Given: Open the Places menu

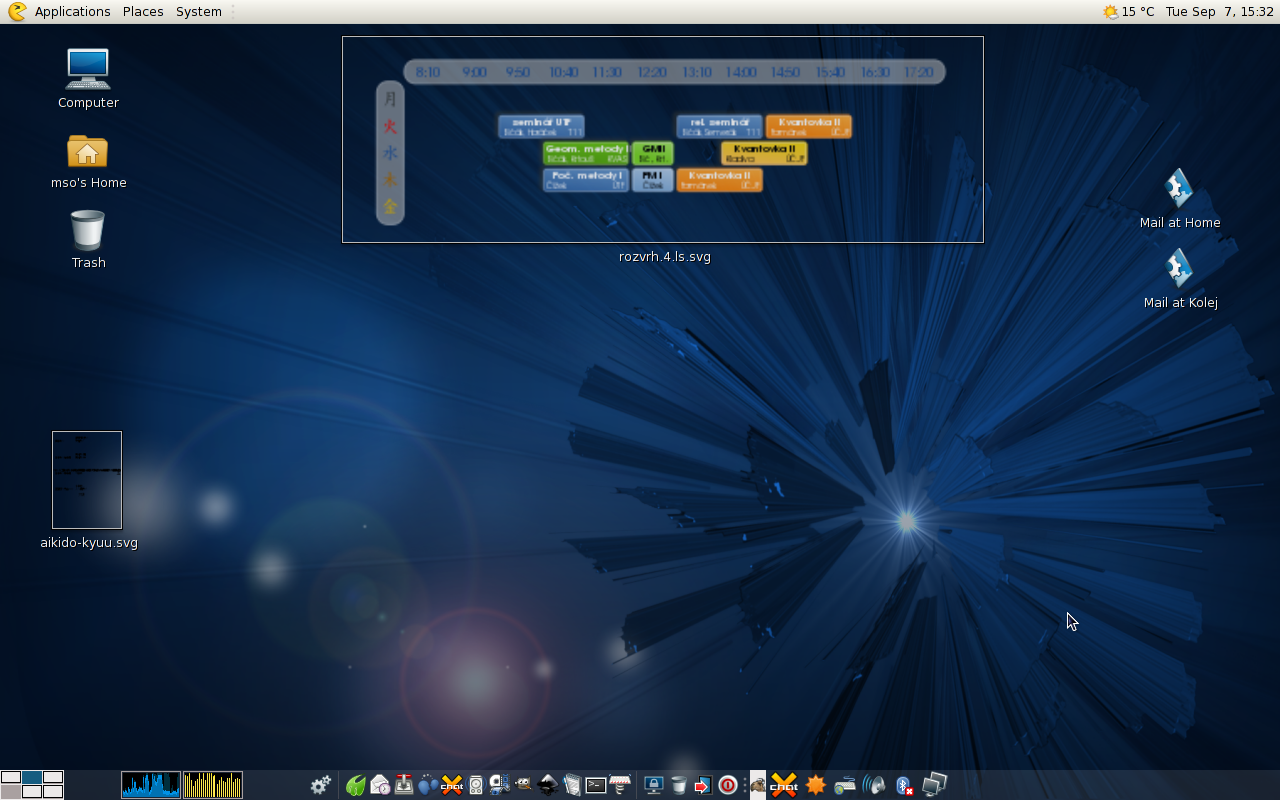Looking at the screenshot, I should pos(143,12).
